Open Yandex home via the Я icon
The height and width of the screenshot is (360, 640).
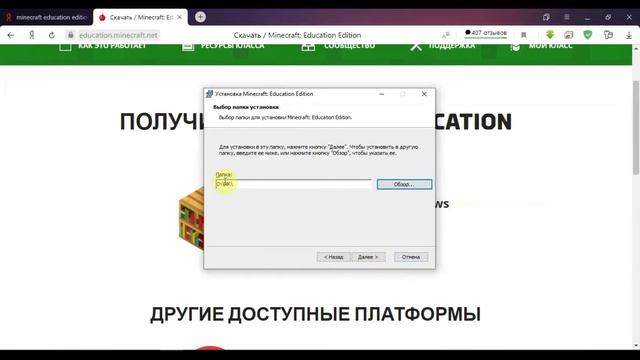[x=31, y=35]
